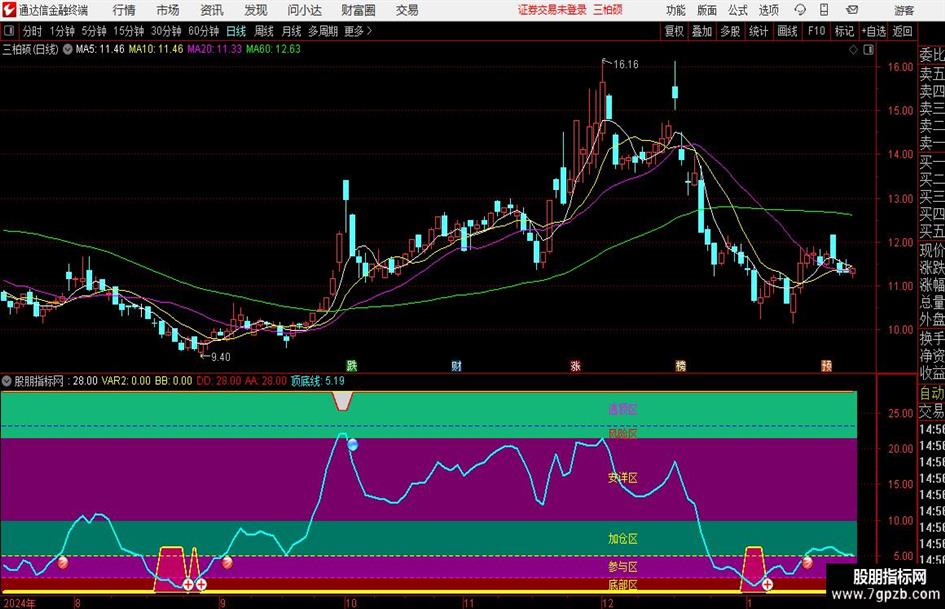This screenshot has height=609, width=945.
Task: Open the 多周期 multi-period view
Action: pos(323,31)
